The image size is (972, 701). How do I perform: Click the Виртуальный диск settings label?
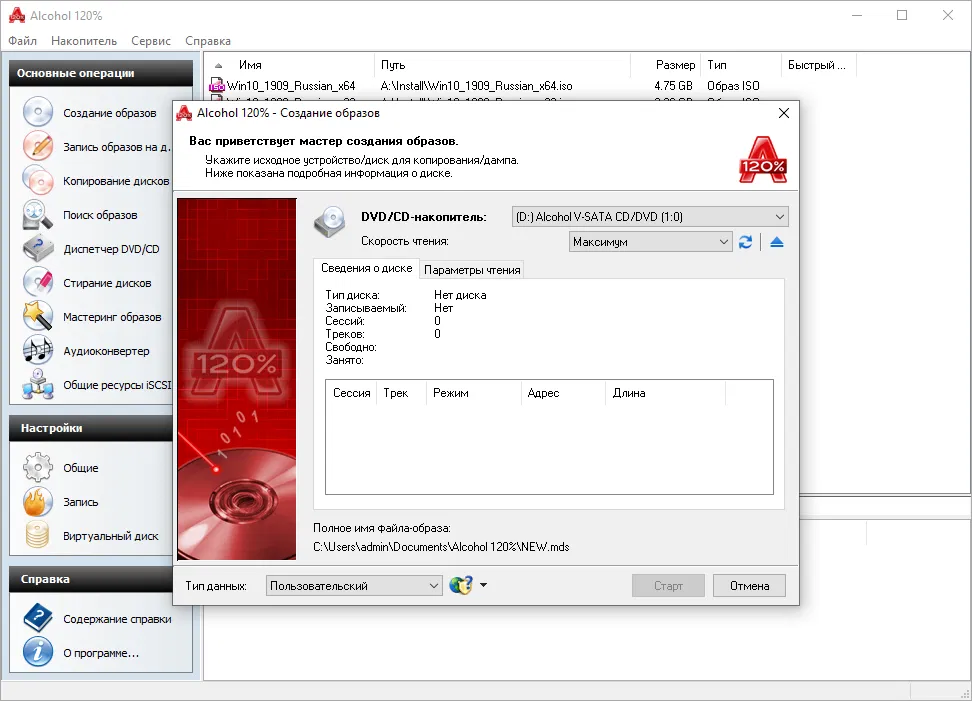point(111,536)
